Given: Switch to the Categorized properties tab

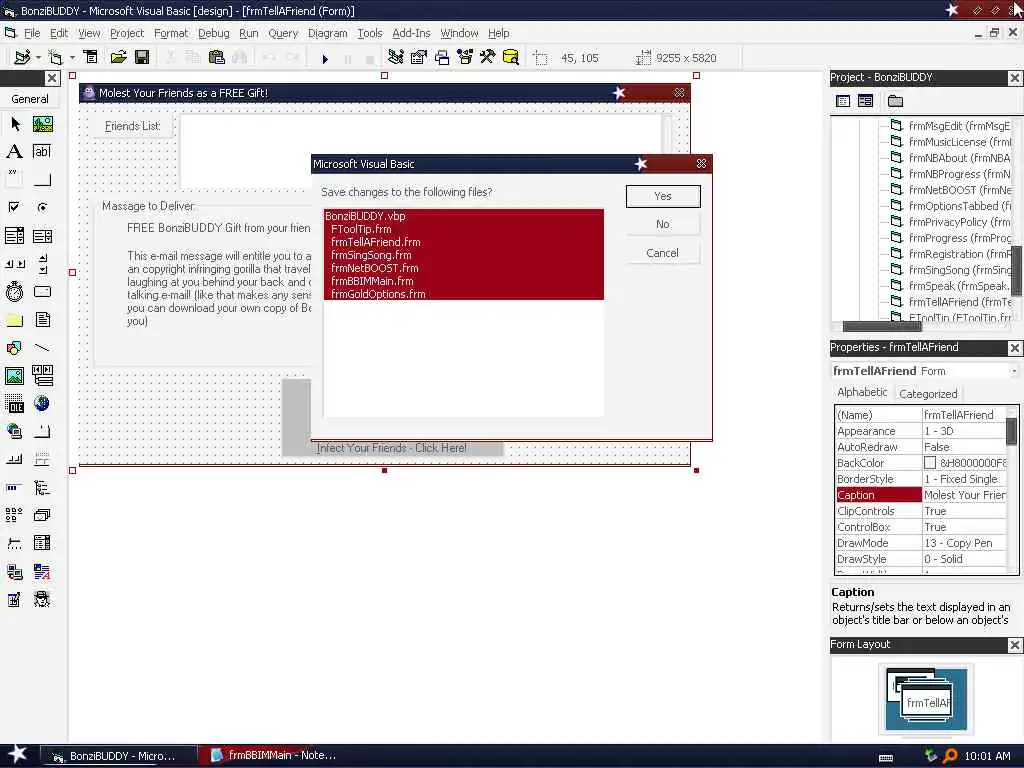Looking at the screenshot, I should [928, 394].
